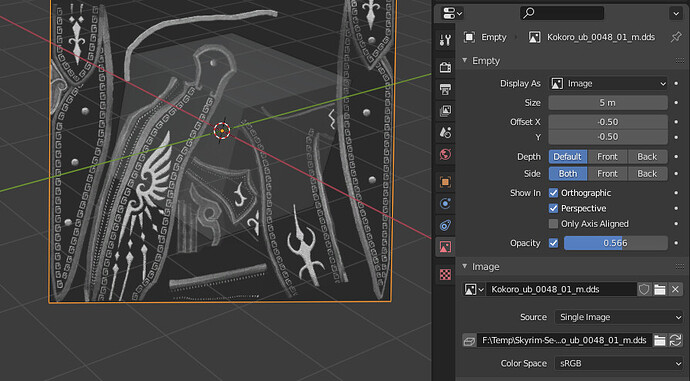Open the Physics properties tab
The width and height of the screenshot is (690, 381).
(445, 203)
